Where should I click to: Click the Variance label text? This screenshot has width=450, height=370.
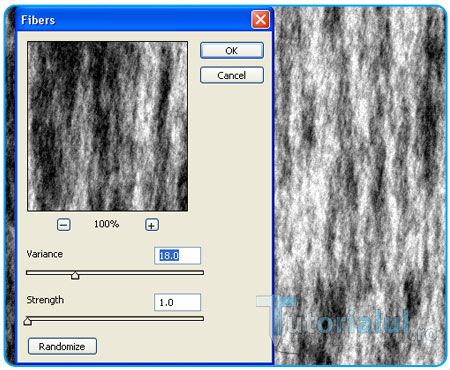coord(45,254)
